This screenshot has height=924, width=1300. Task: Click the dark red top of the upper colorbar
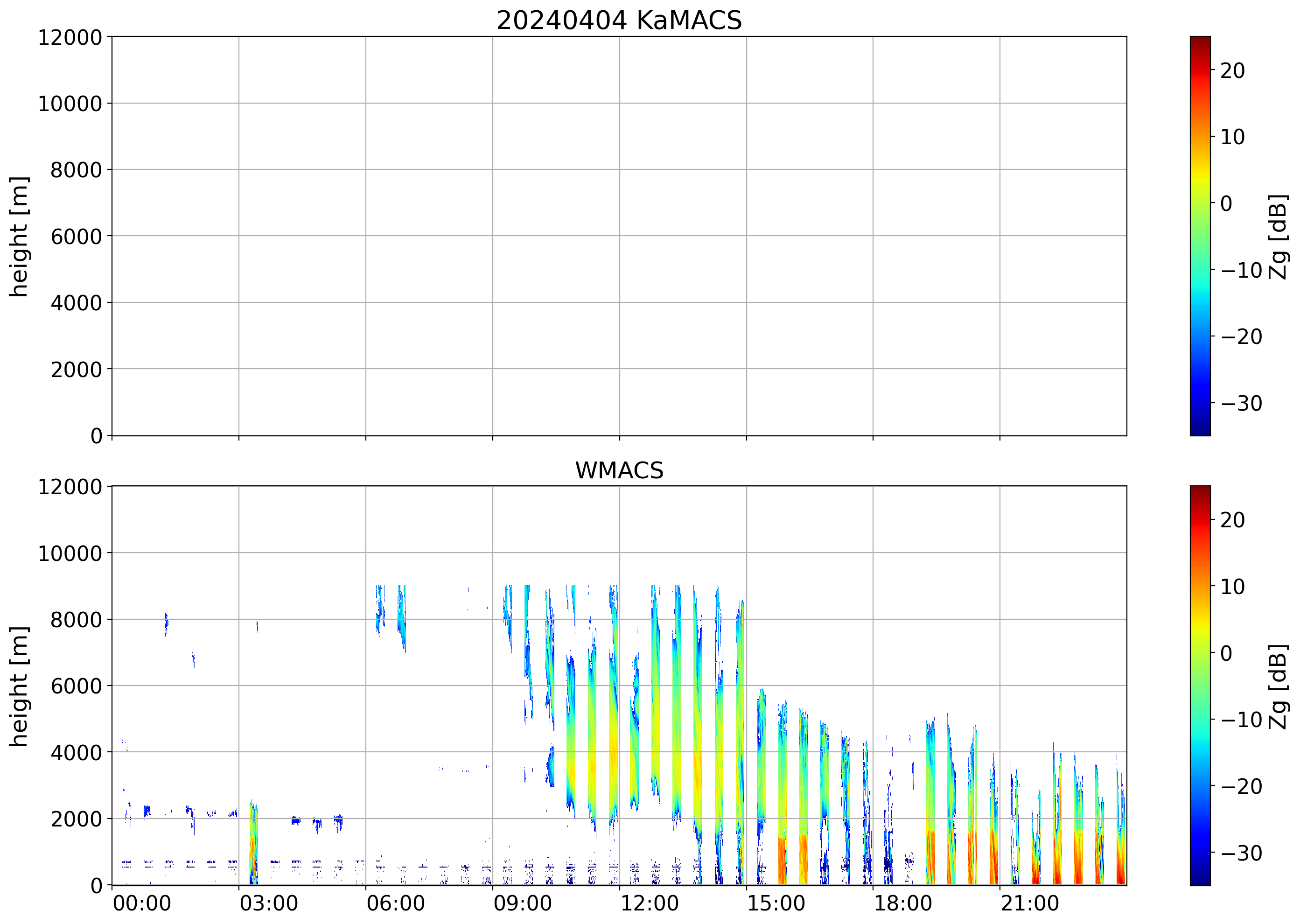(x=1200, y=41)
